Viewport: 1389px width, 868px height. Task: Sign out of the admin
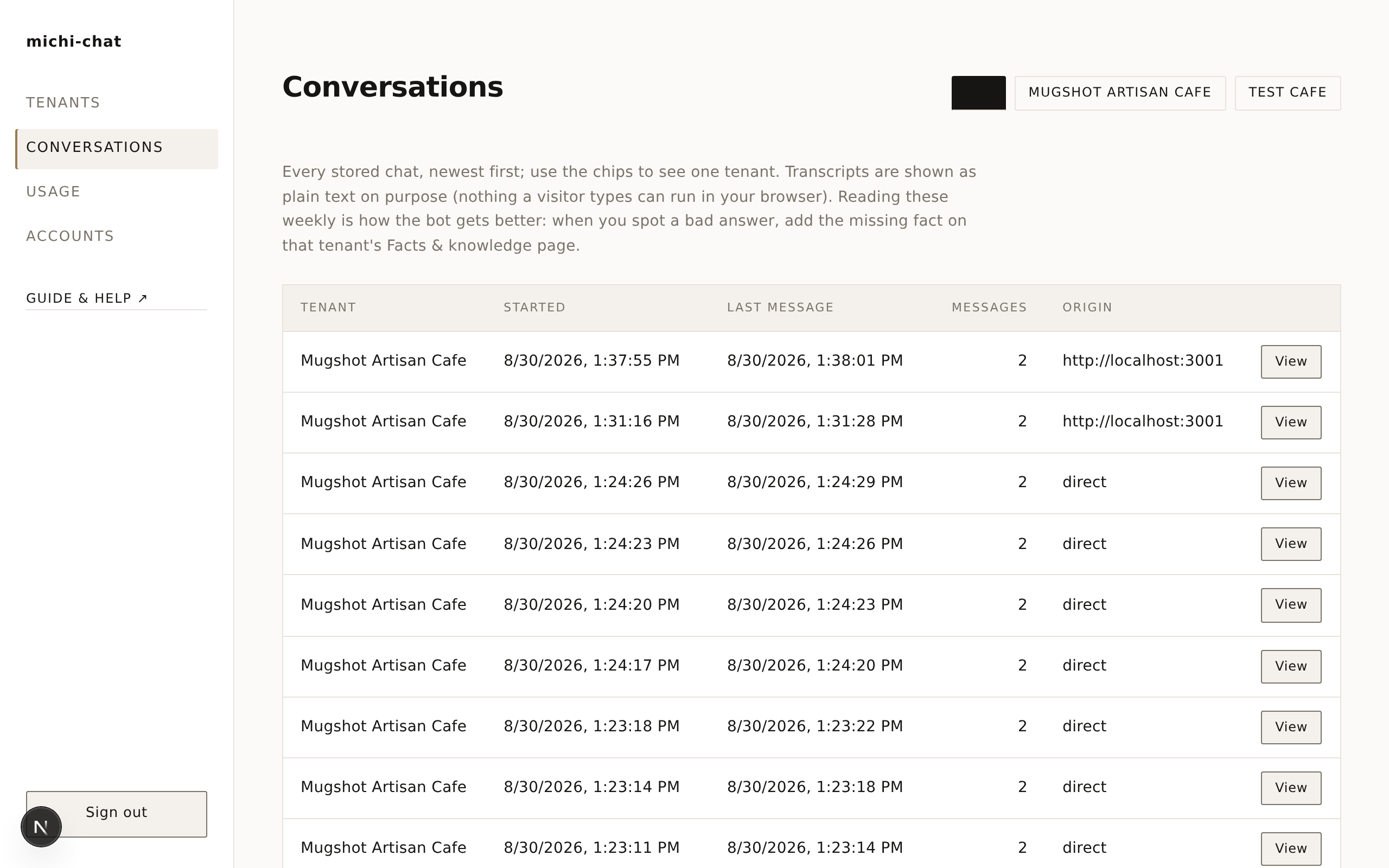coord(117,813)
